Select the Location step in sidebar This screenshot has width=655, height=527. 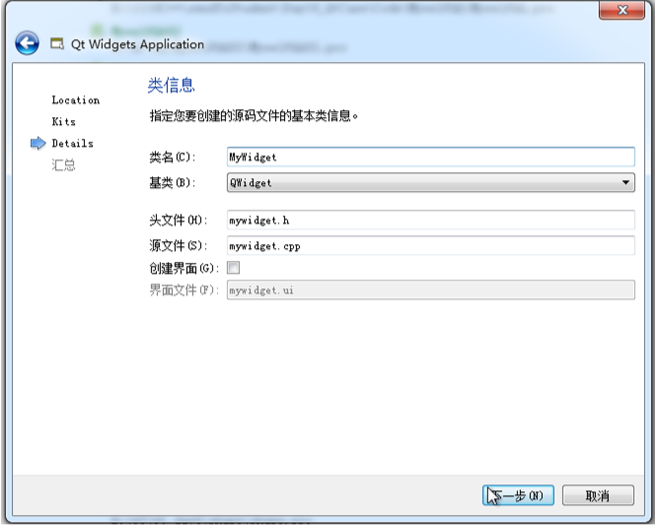(76, 100)
